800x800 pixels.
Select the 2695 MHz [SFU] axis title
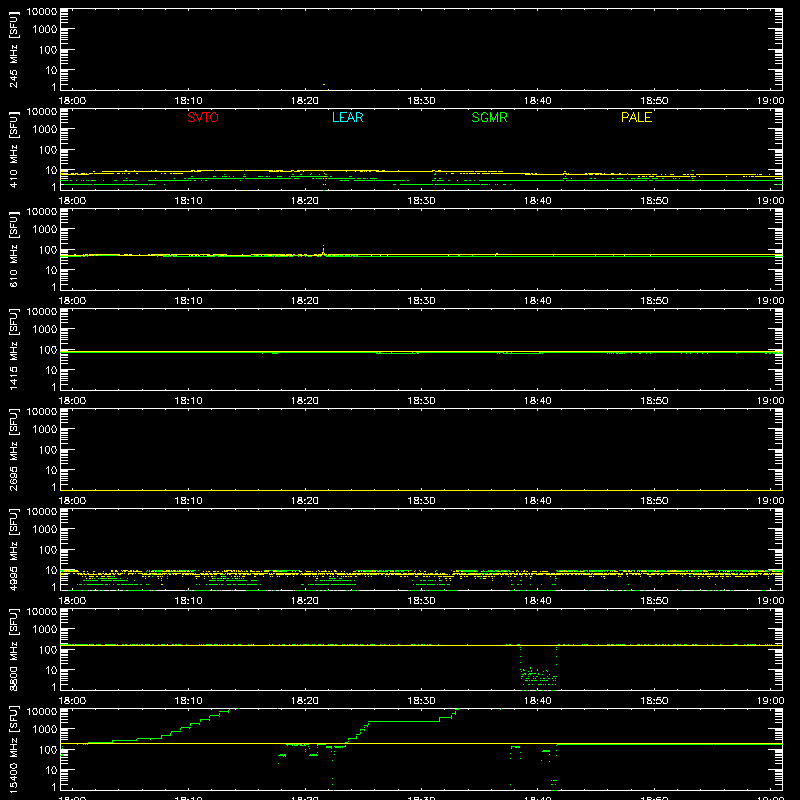pos(13,449)
